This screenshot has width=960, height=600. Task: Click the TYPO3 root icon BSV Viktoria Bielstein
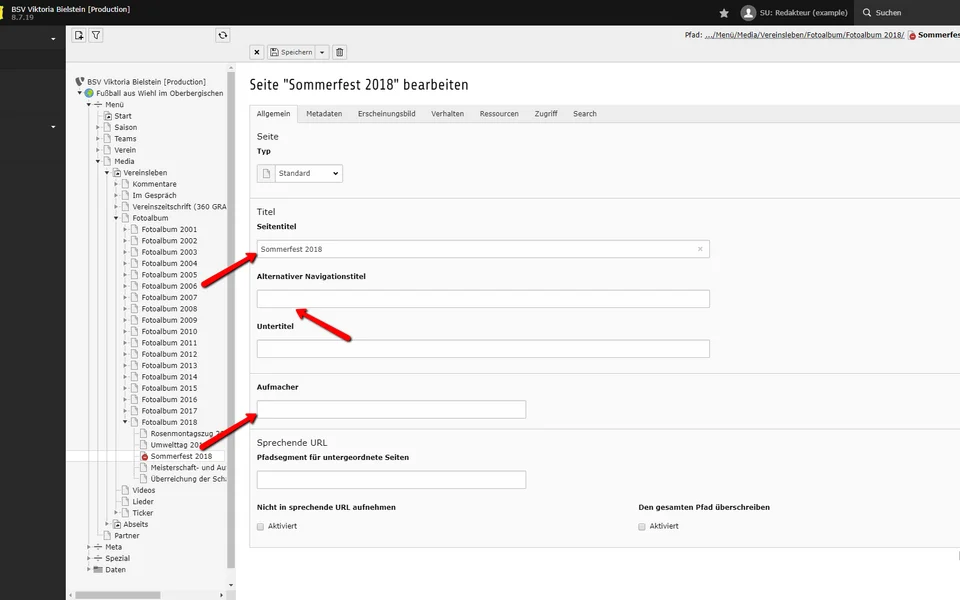[80, 81]
